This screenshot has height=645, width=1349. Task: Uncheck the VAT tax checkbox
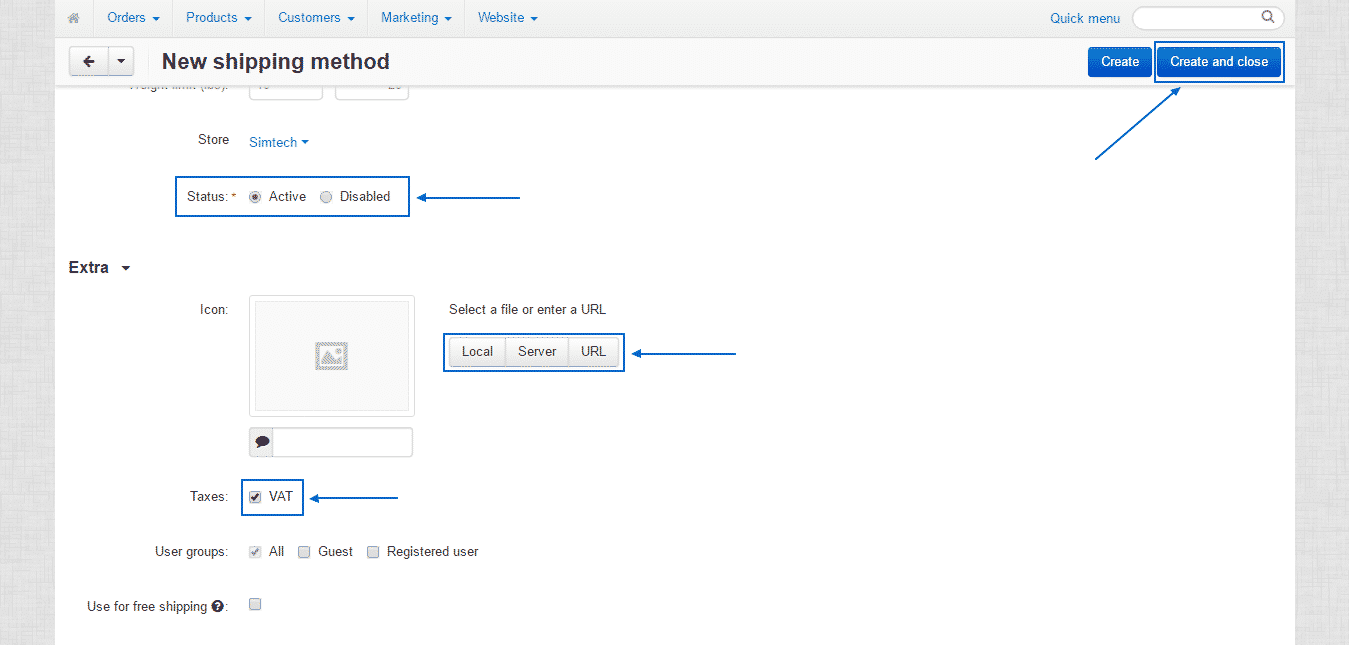coord(254,497)
